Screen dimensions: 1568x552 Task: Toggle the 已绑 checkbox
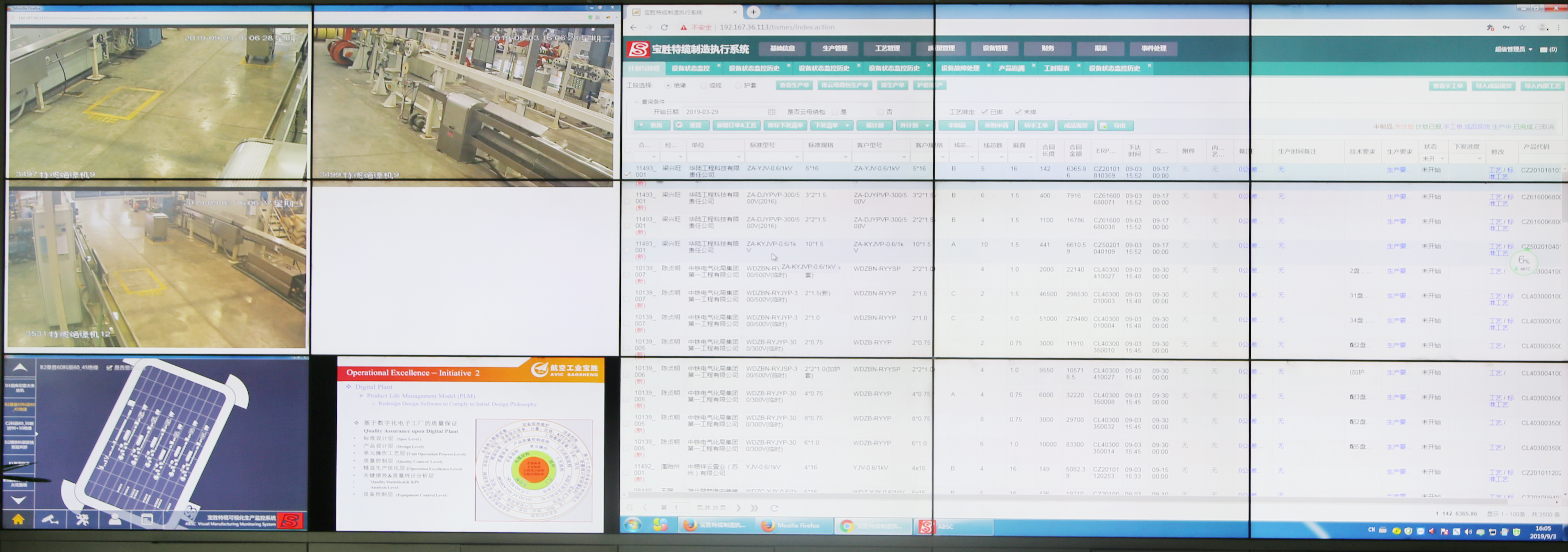(984, 112)
